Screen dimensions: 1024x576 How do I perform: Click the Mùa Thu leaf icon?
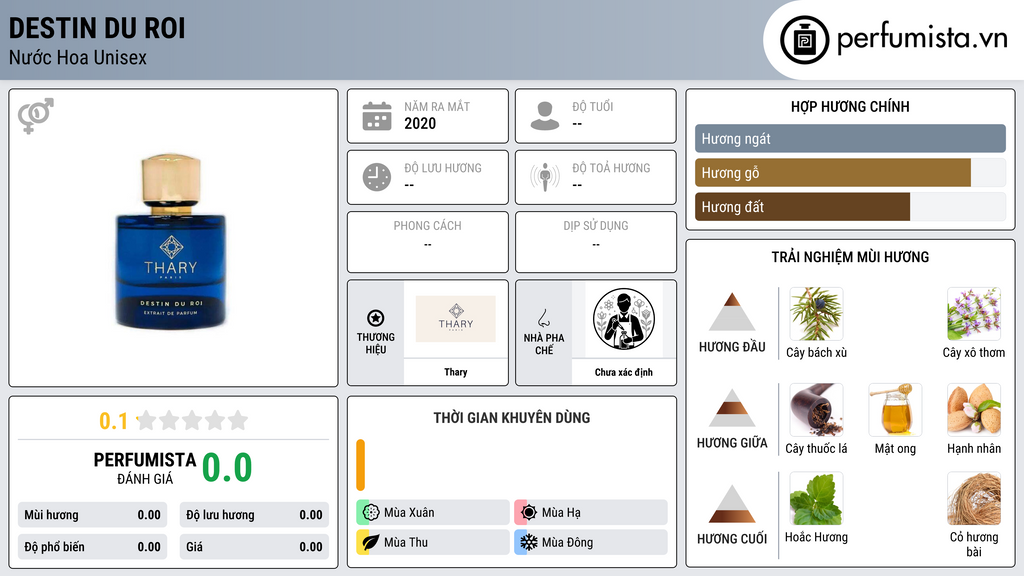coord(371,542)
